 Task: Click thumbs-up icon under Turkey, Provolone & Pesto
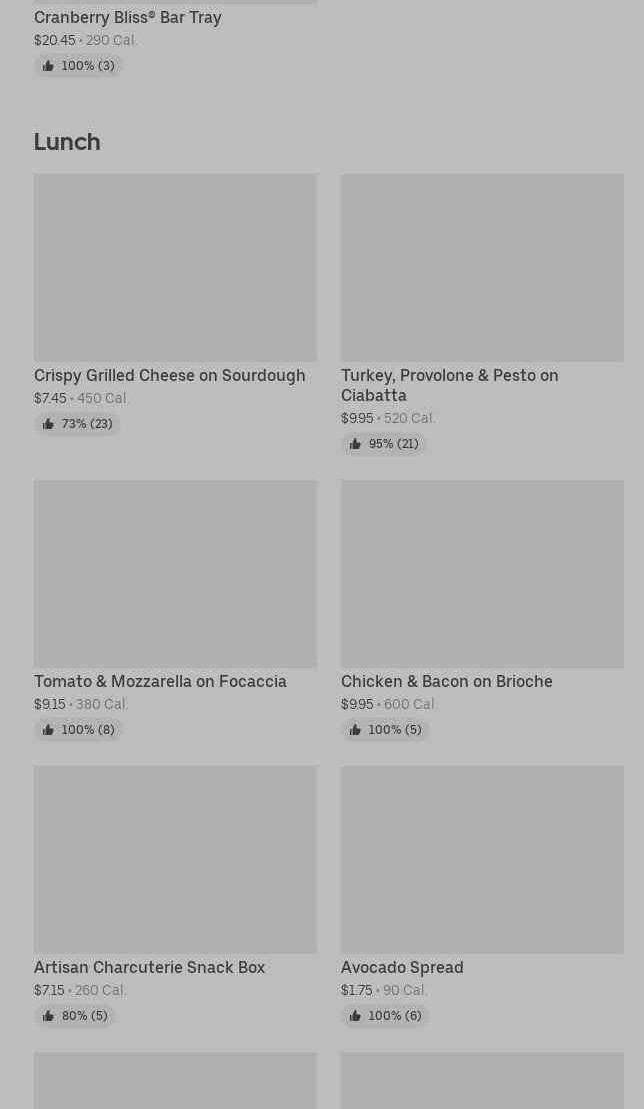click(355, 444)
